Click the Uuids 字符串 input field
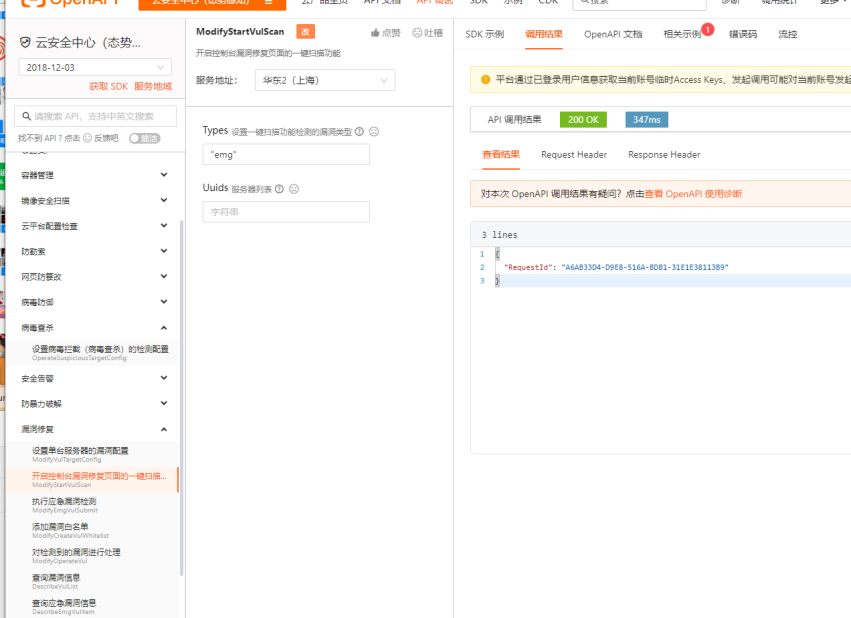 pos(286,212)
